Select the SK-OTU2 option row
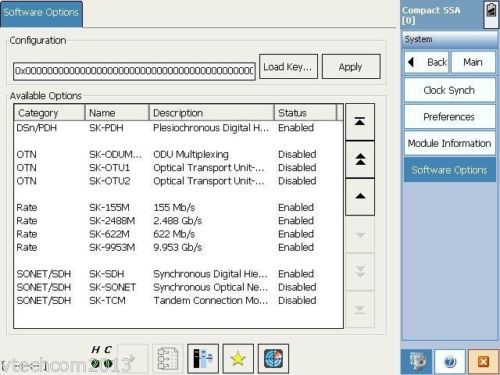Viewport: 500px width, 375px height. (178, 181)
